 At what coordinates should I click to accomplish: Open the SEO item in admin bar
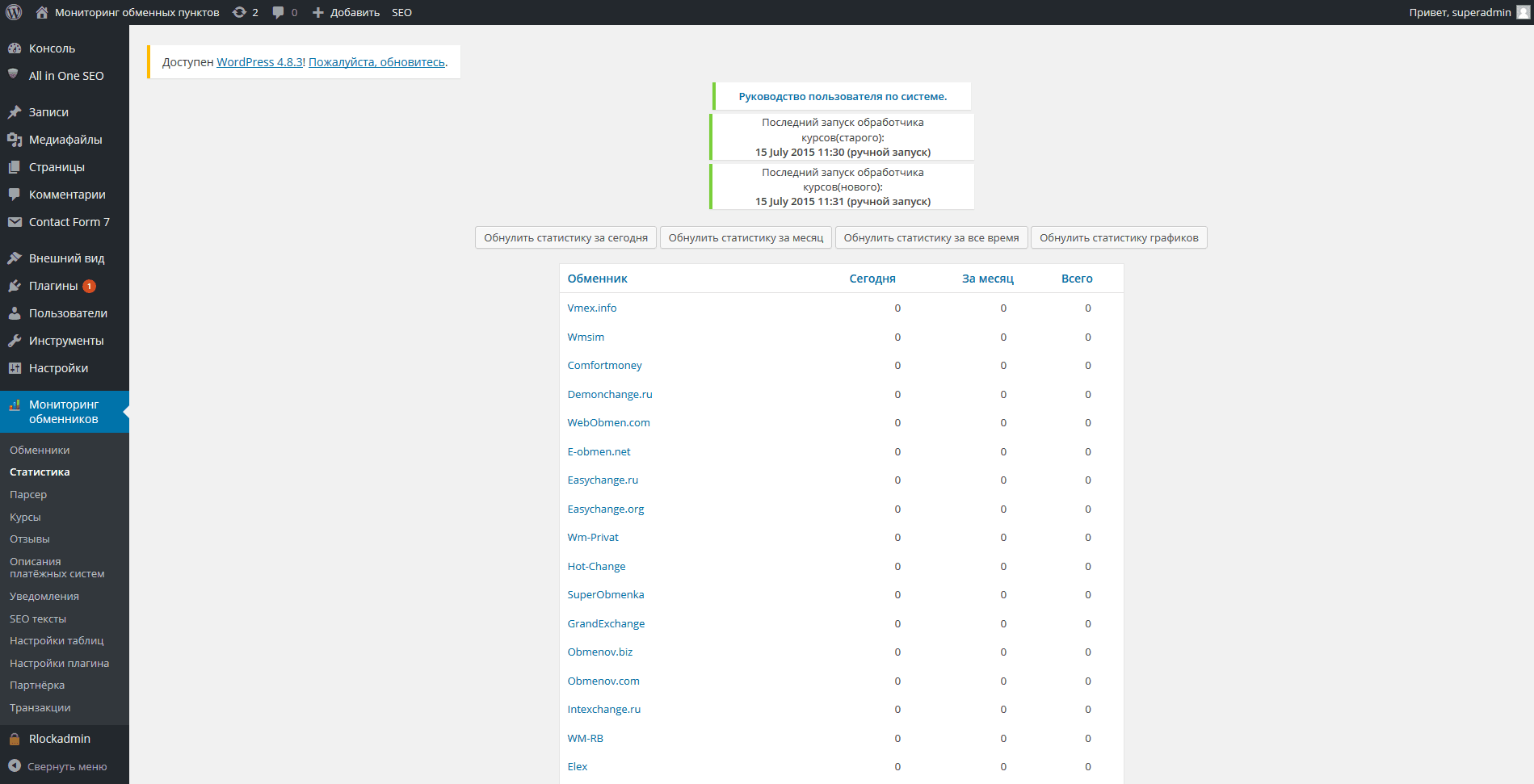[x=401, y=12]
